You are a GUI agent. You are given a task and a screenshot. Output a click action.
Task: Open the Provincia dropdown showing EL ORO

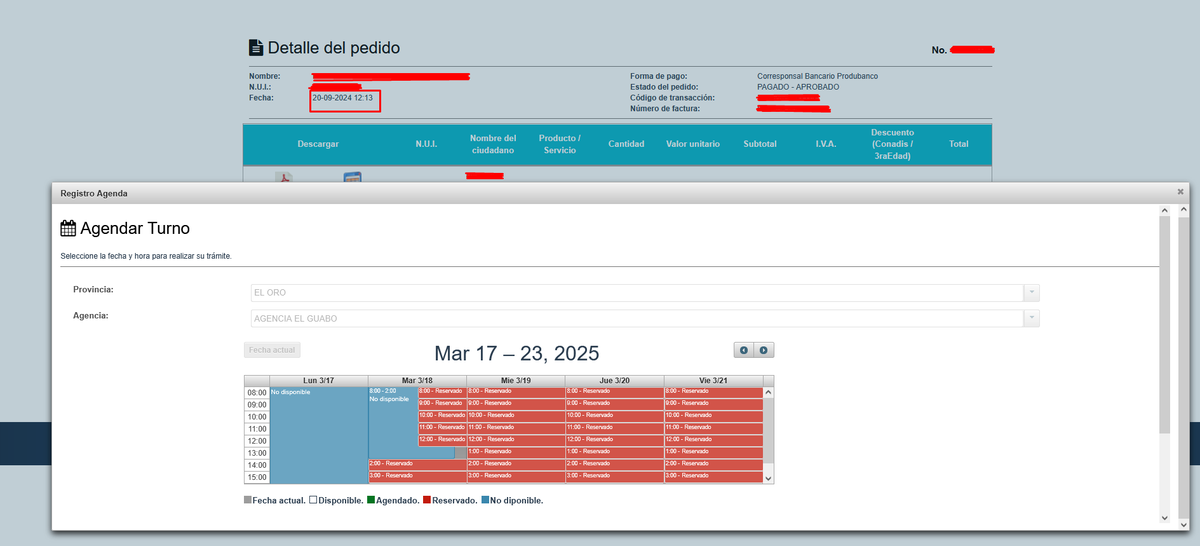pyautogui.click(x=645, y=292)
